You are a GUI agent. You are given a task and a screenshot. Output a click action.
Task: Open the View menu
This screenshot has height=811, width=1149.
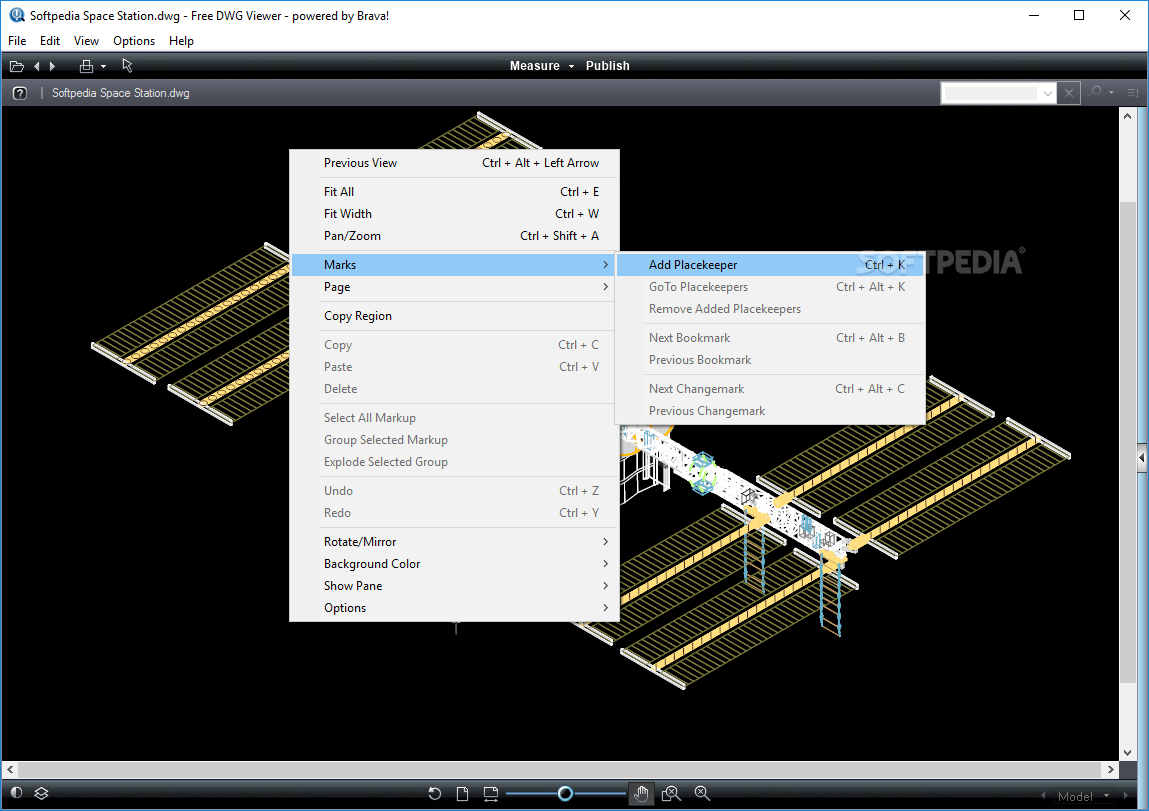pos(86,41)
